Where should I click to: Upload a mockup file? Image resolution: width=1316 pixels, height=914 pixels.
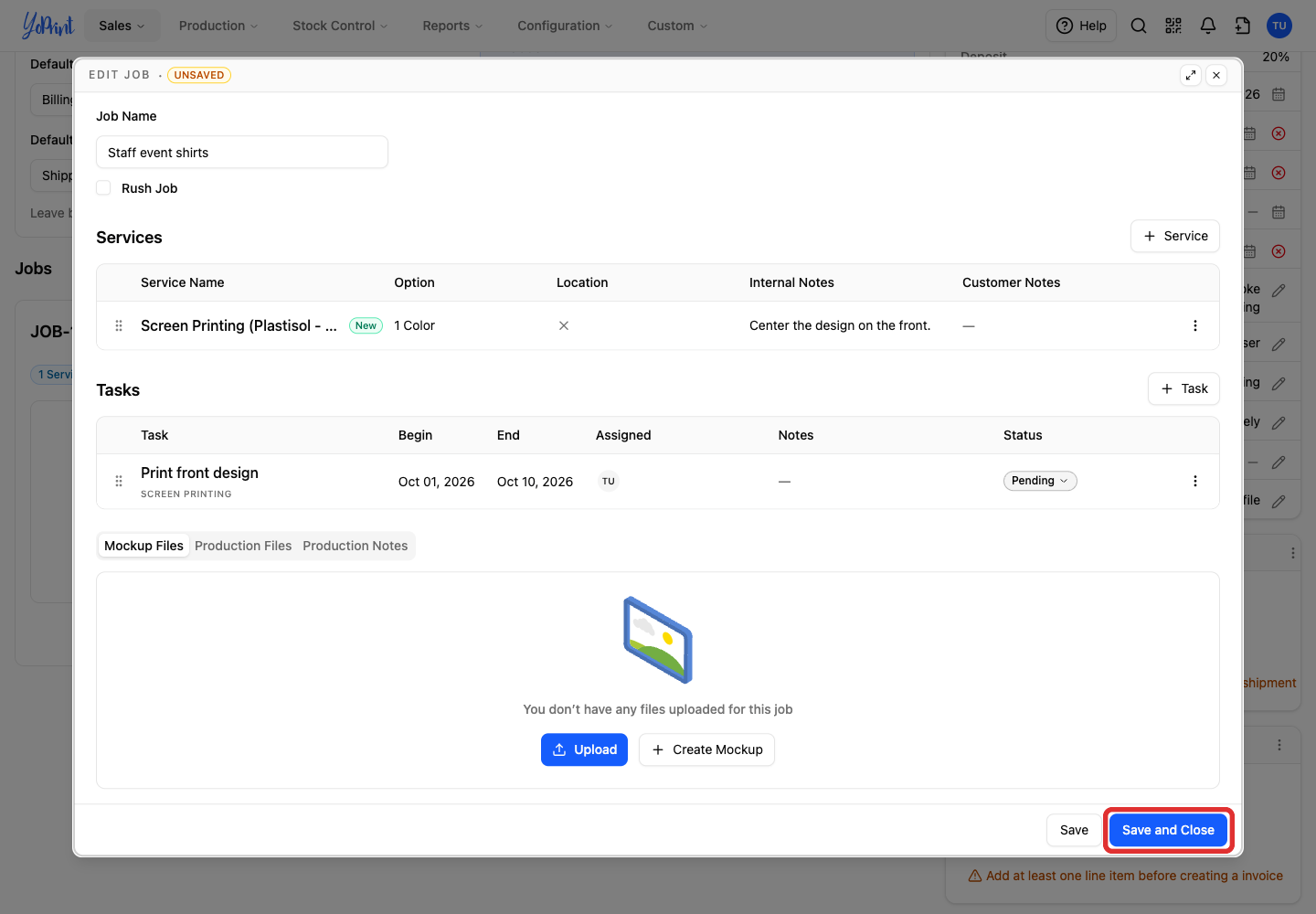pyautogui.click(x=584, y=749)
